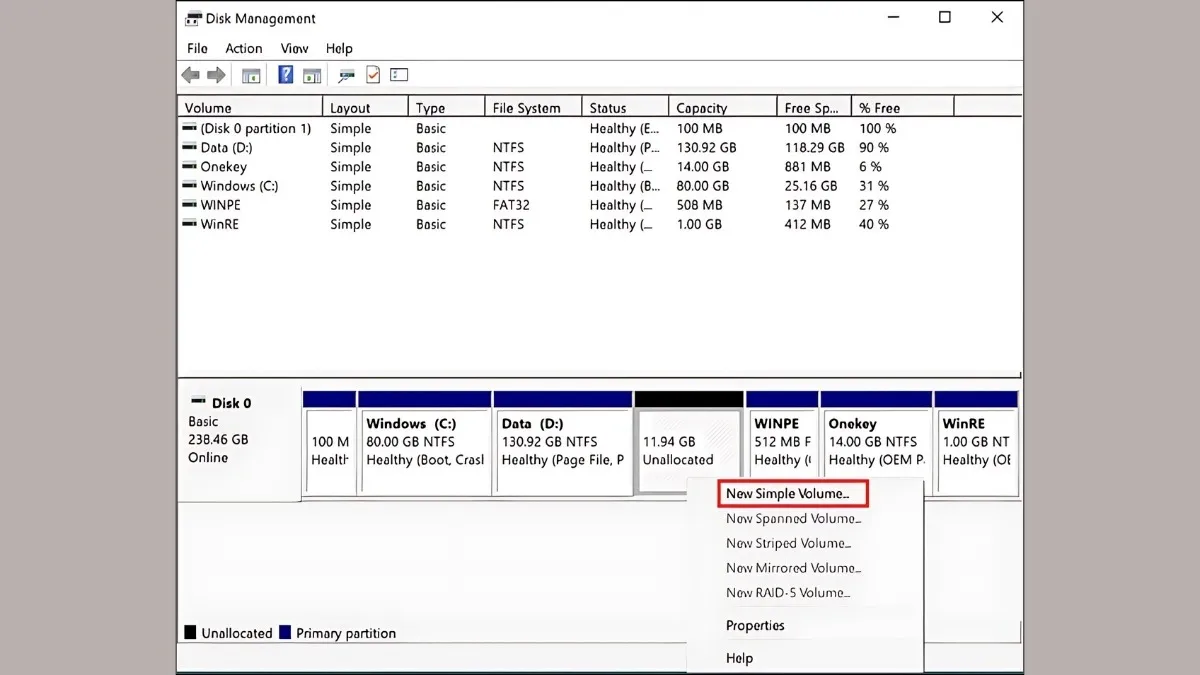Click the black Unallocated legend swatch

[189, 632]
